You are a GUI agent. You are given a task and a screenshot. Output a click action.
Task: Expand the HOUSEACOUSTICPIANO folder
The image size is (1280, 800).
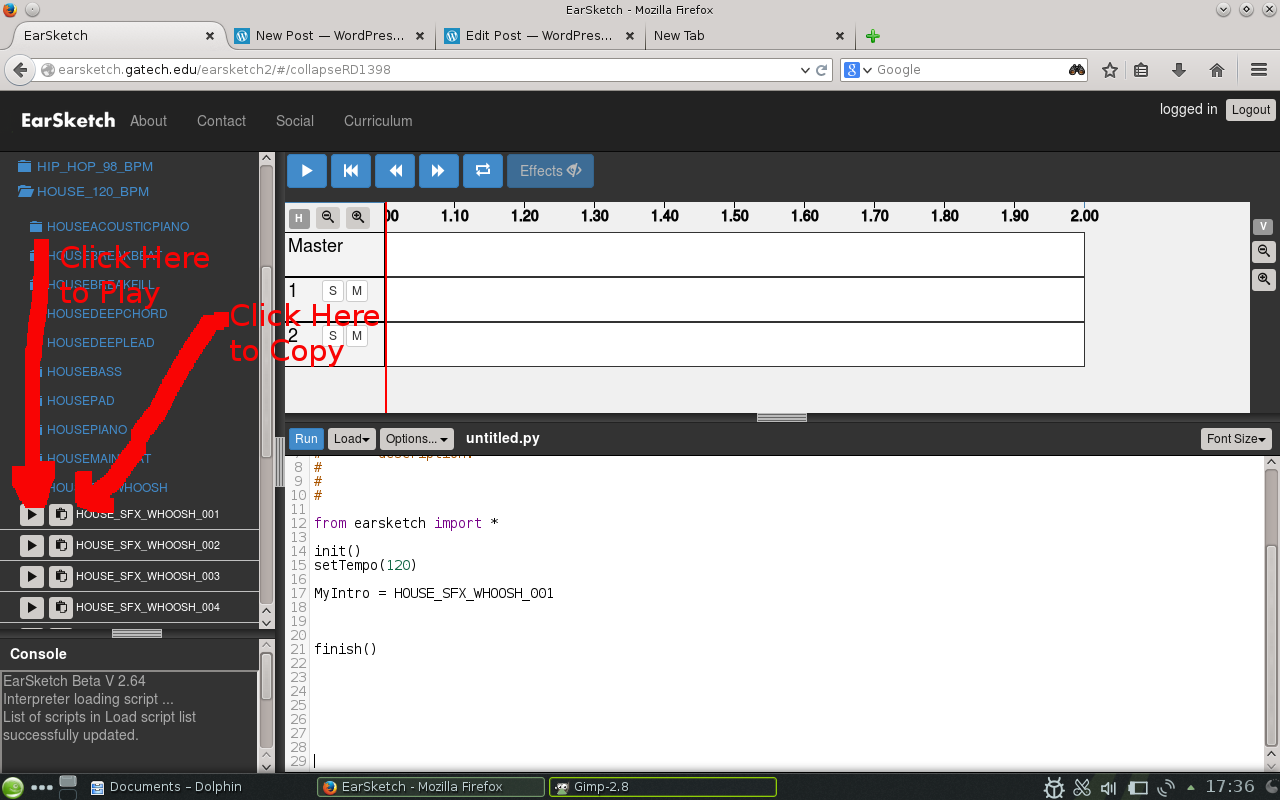click(x=117, y=227)
